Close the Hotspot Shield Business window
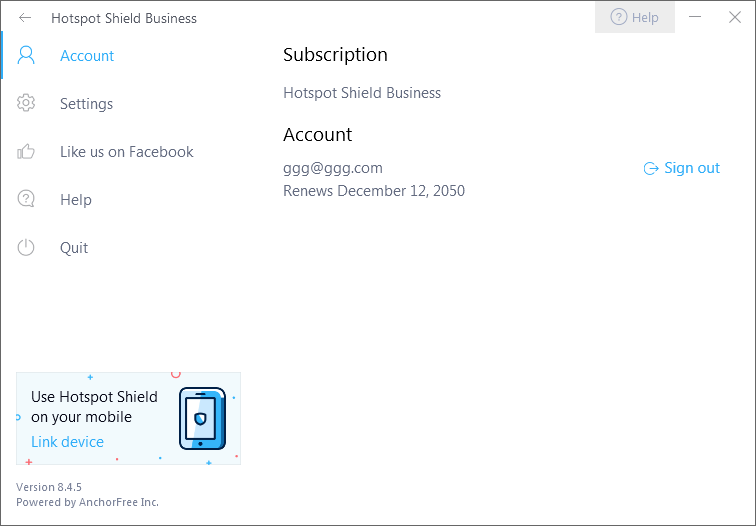The height and width of the screenshot is (526, 756). tap(735, 17)
